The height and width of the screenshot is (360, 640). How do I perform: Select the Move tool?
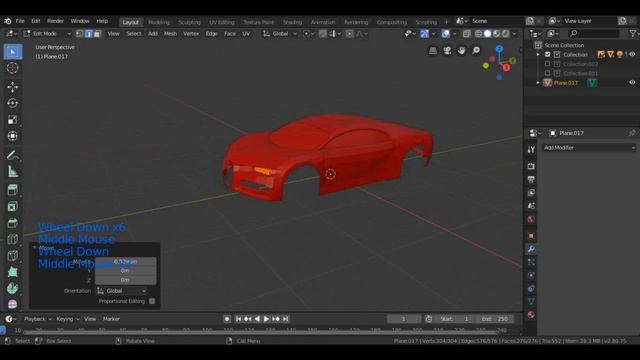tap(13, 87)
